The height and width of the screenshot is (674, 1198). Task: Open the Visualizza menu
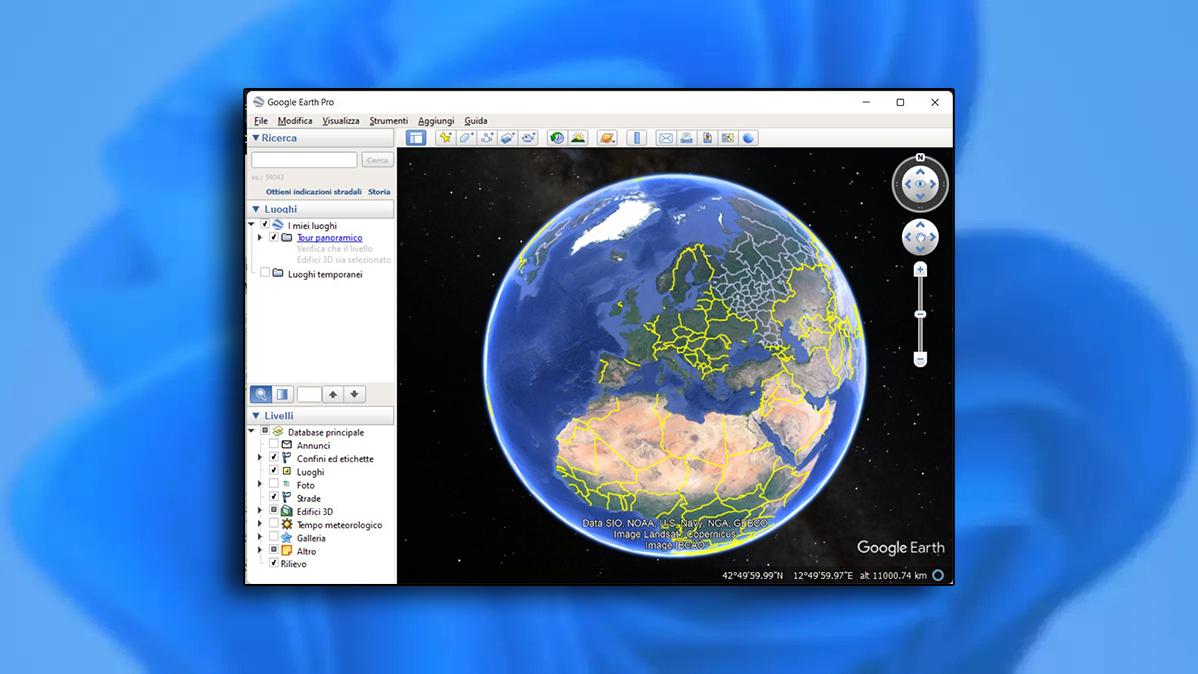[340, 121]
